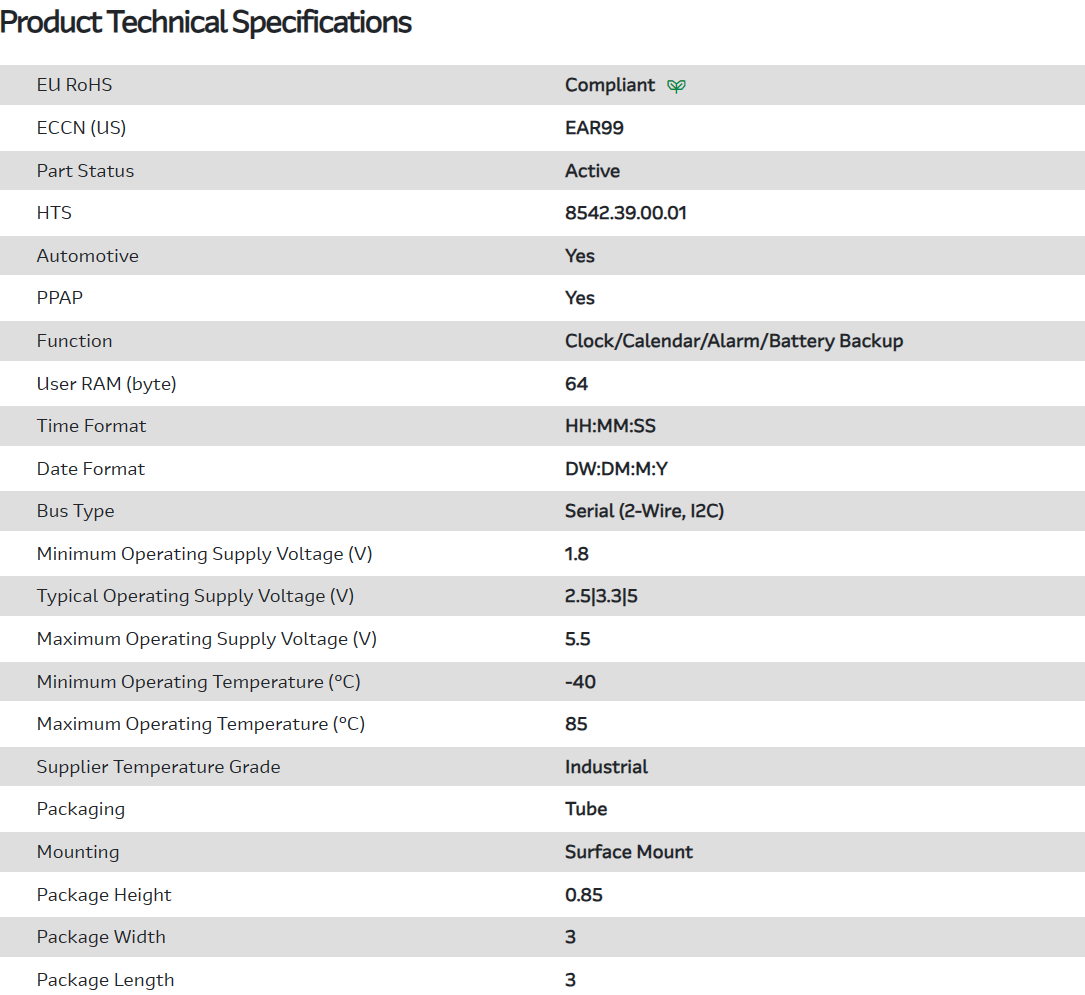Click the HH:MM:SS time format value
Image resolution: width=1085 pixels, height=995 pixels.
click(x=610, y=426)
